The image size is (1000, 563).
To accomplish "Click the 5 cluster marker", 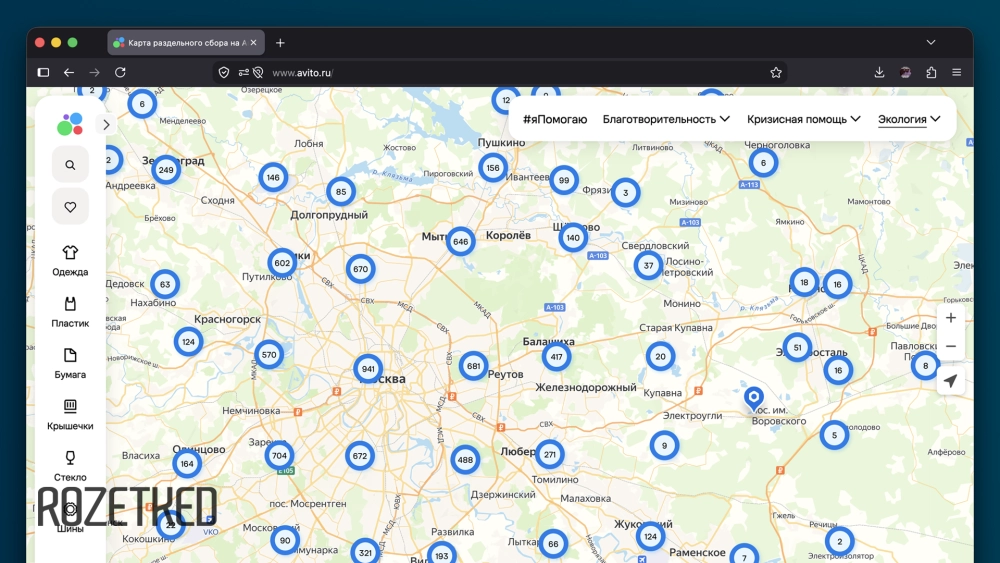I will click(834, 435).
